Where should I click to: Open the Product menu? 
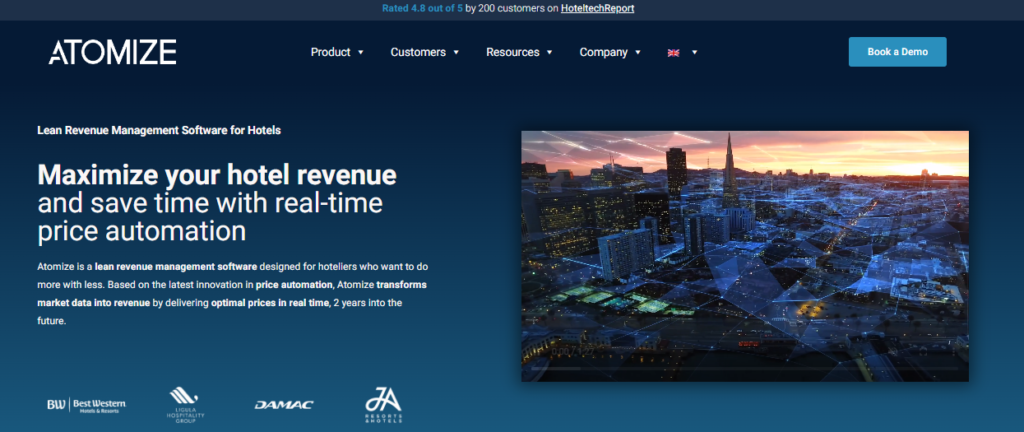[x=330, y=52]
